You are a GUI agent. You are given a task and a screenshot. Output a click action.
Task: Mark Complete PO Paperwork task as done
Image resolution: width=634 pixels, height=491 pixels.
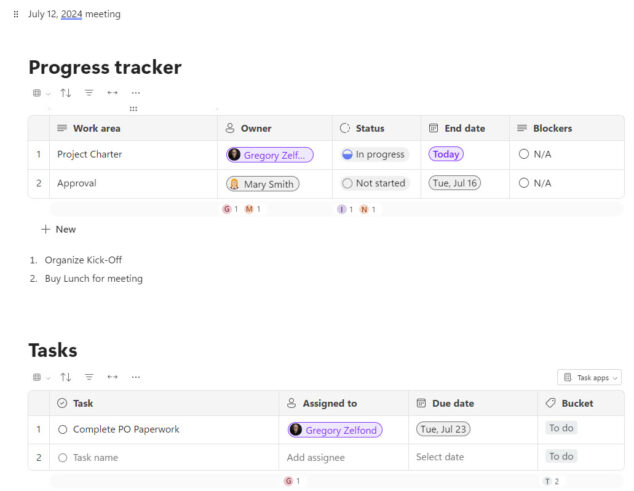(63, 429)
